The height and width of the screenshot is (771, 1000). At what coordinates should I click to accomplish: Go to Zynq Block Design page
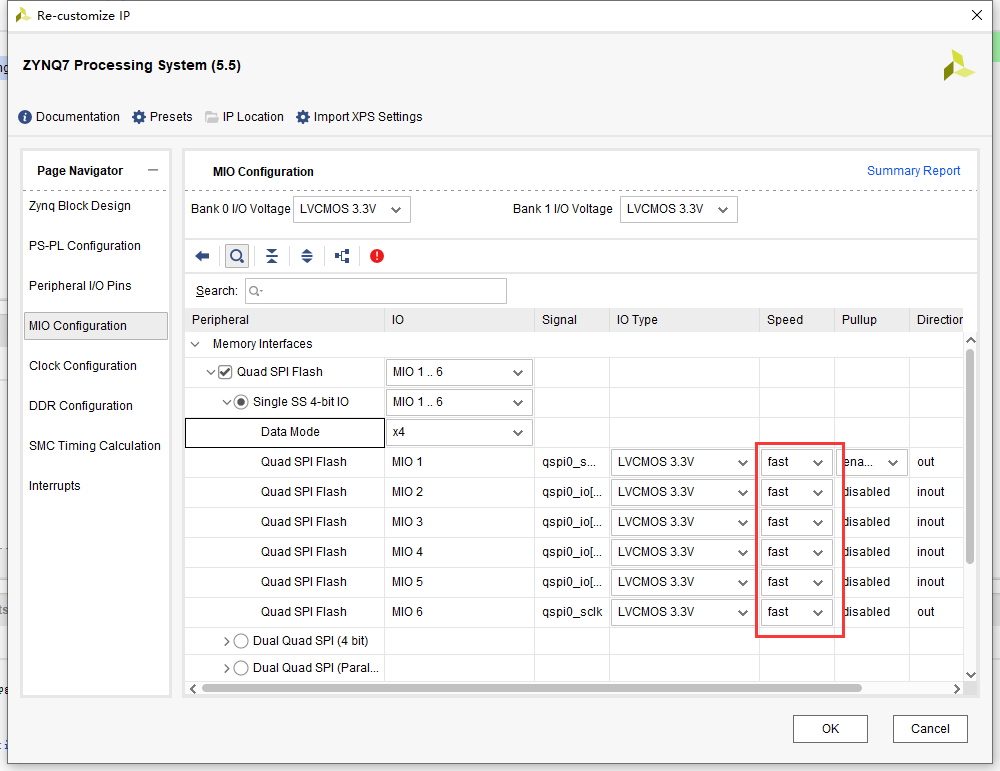(x=80, y=206)
